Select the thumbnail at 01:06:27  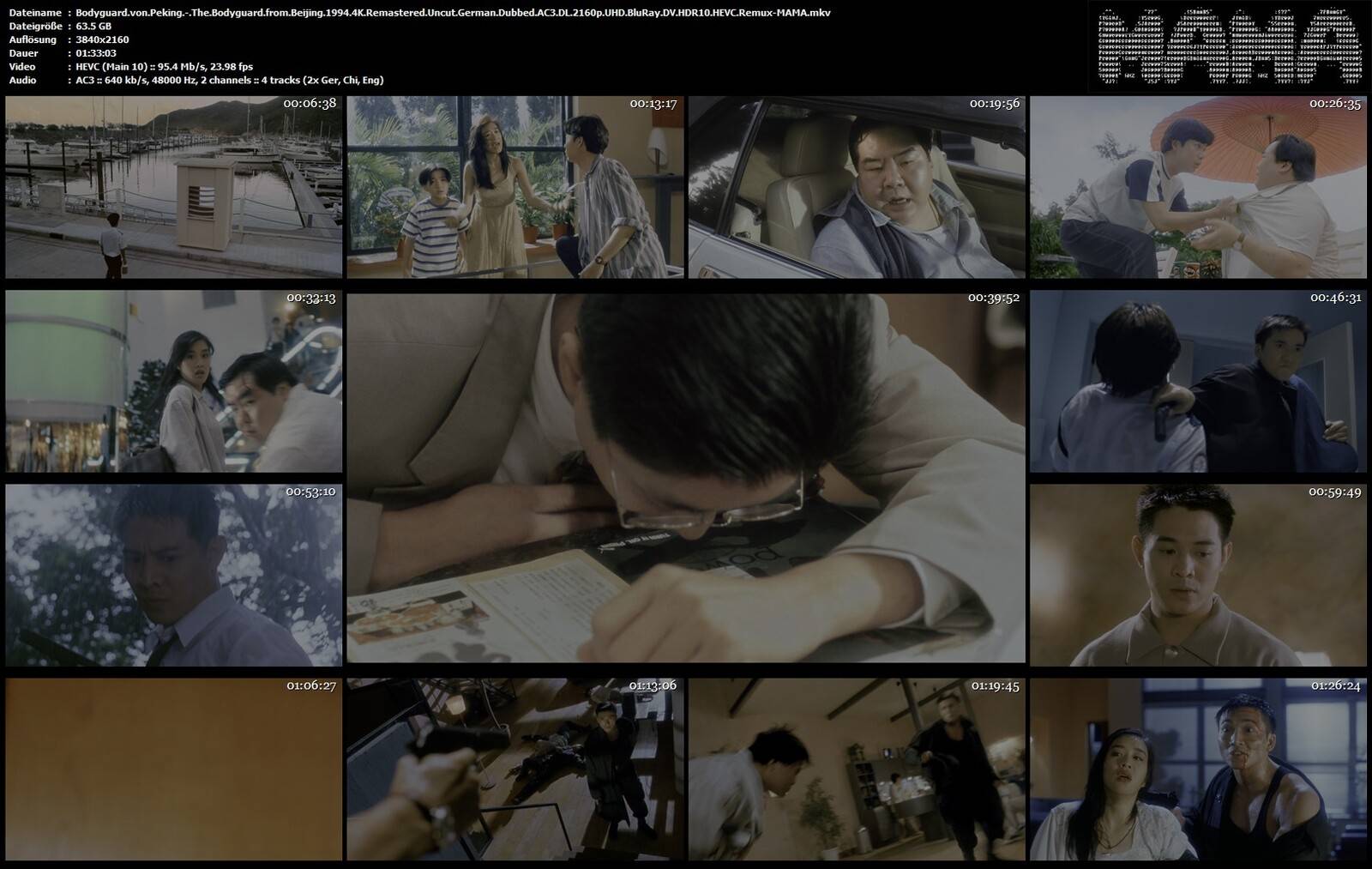coord(173,769)
